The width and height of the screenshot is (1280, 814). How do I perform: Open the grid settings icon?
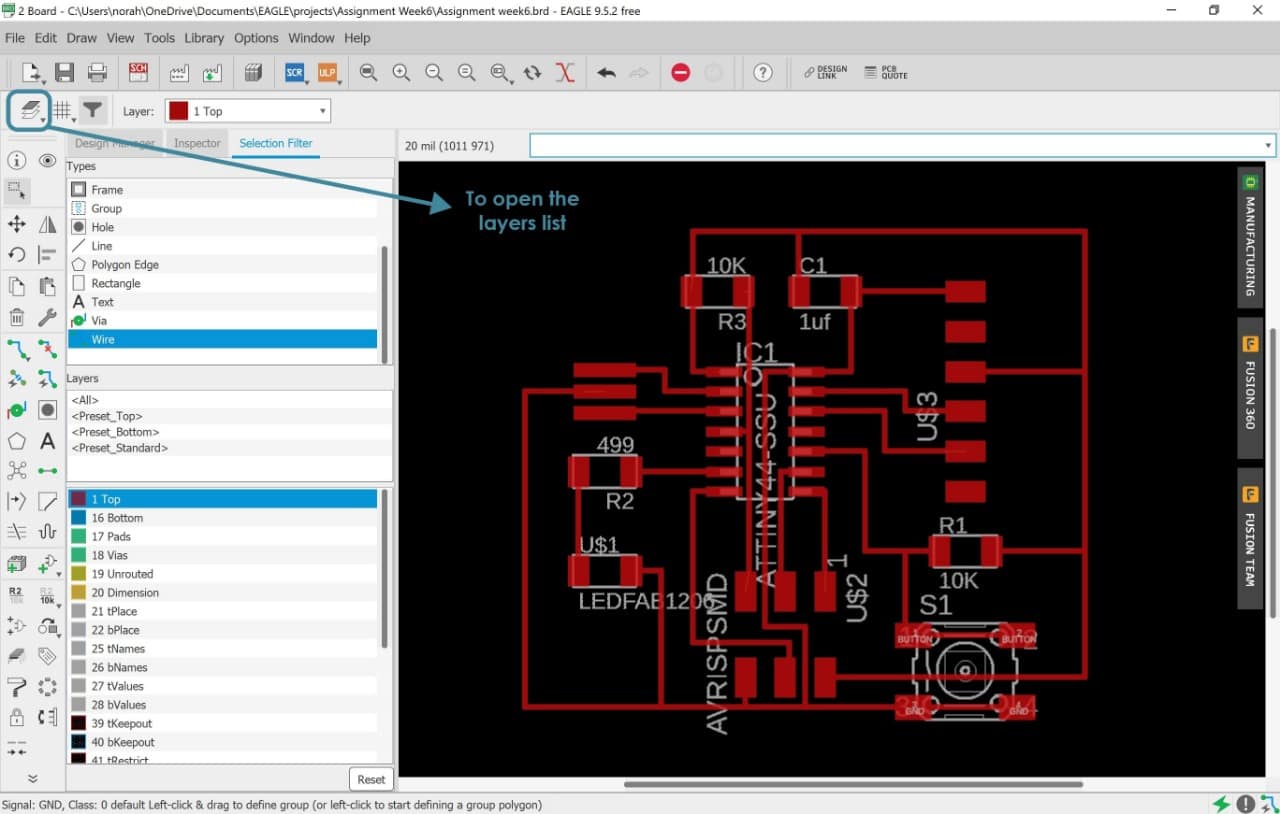(x=63, y=111)
